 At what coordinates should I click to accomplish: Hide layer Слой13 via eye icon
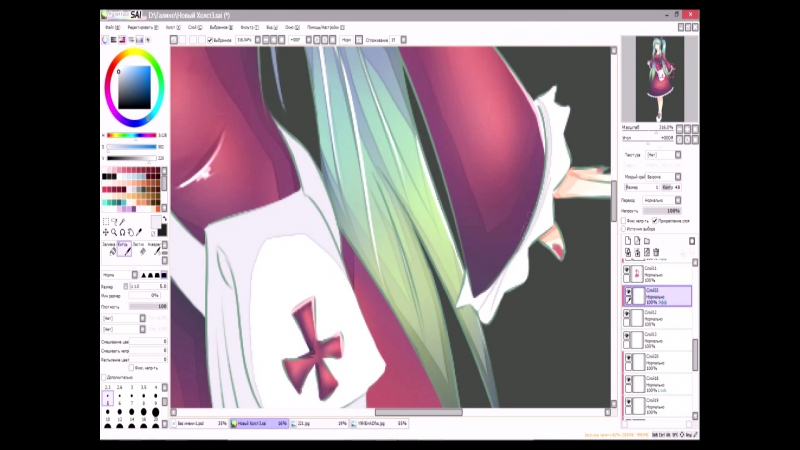627,336
